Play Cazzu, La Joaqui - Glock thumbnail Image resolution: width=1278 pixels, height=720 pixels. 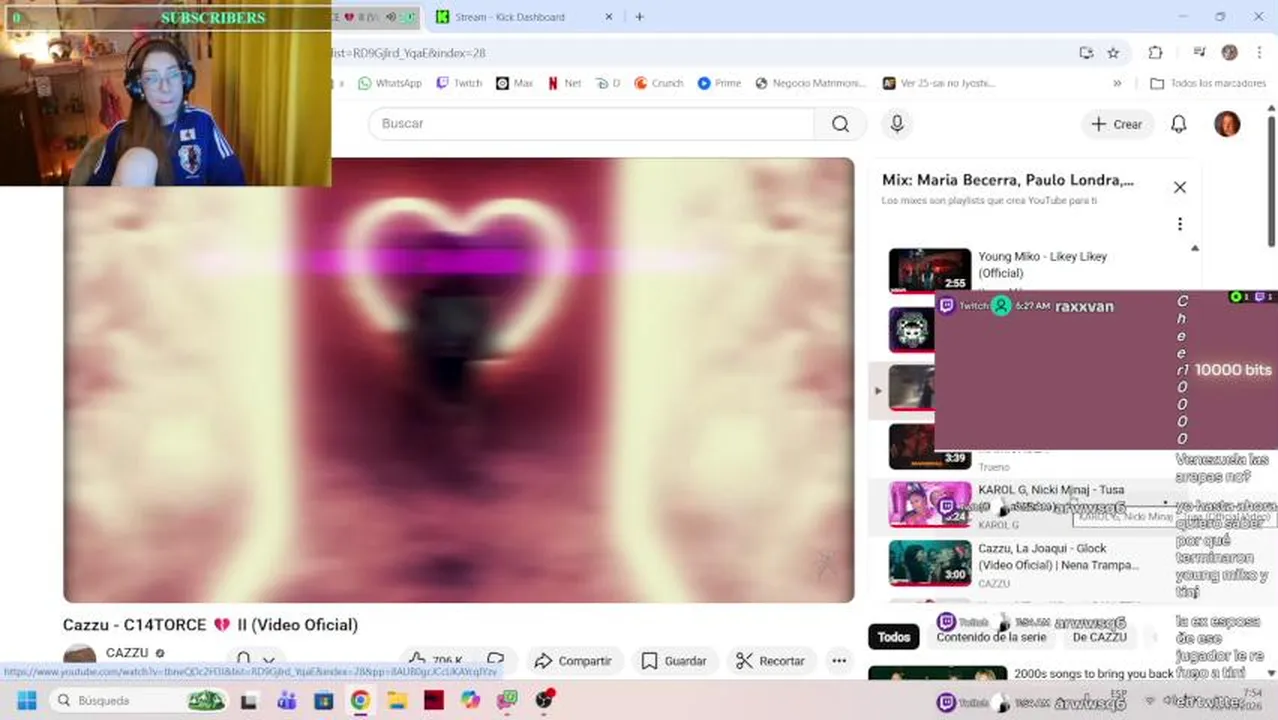pos(930,563)
